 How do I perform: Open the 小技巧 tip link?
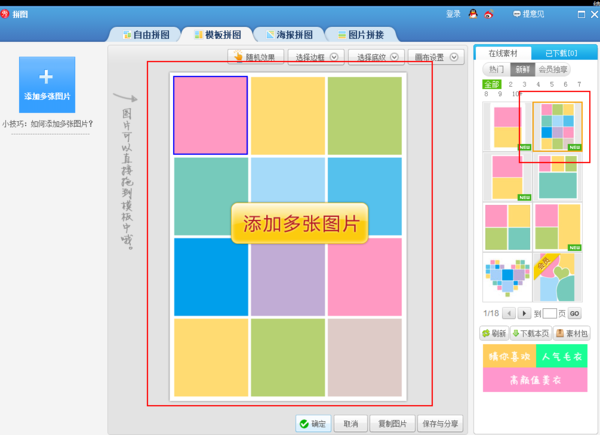[48, 124]
